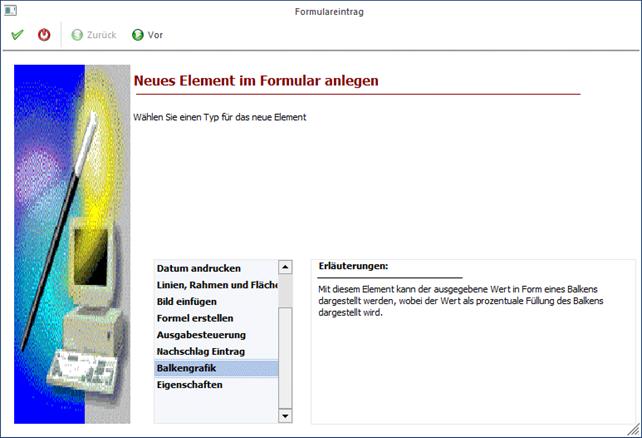This screenshot has height=438, width=642.
Task: Select the highlighted "Balkengrafik" item
Action: pos(187,368)
